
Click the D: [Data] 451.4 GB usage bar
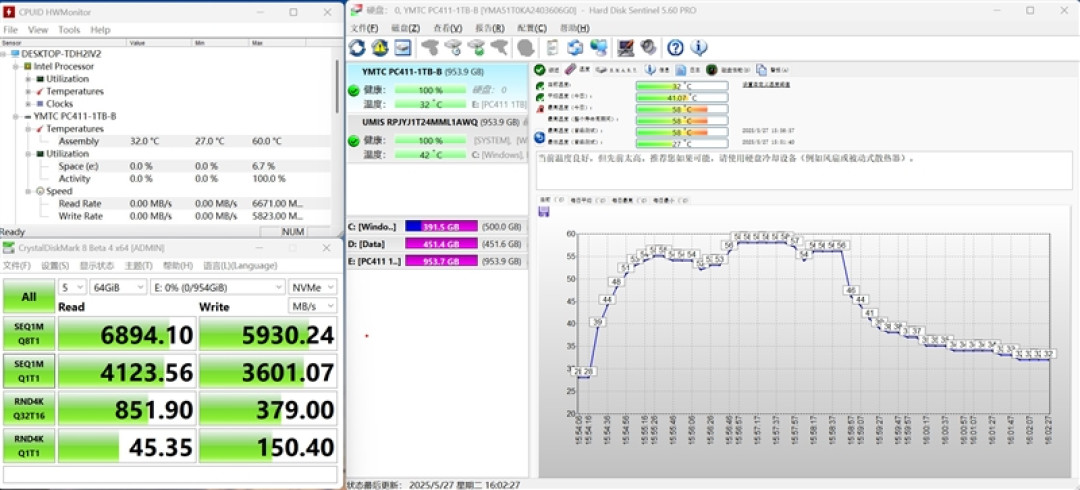coord(442,244)
